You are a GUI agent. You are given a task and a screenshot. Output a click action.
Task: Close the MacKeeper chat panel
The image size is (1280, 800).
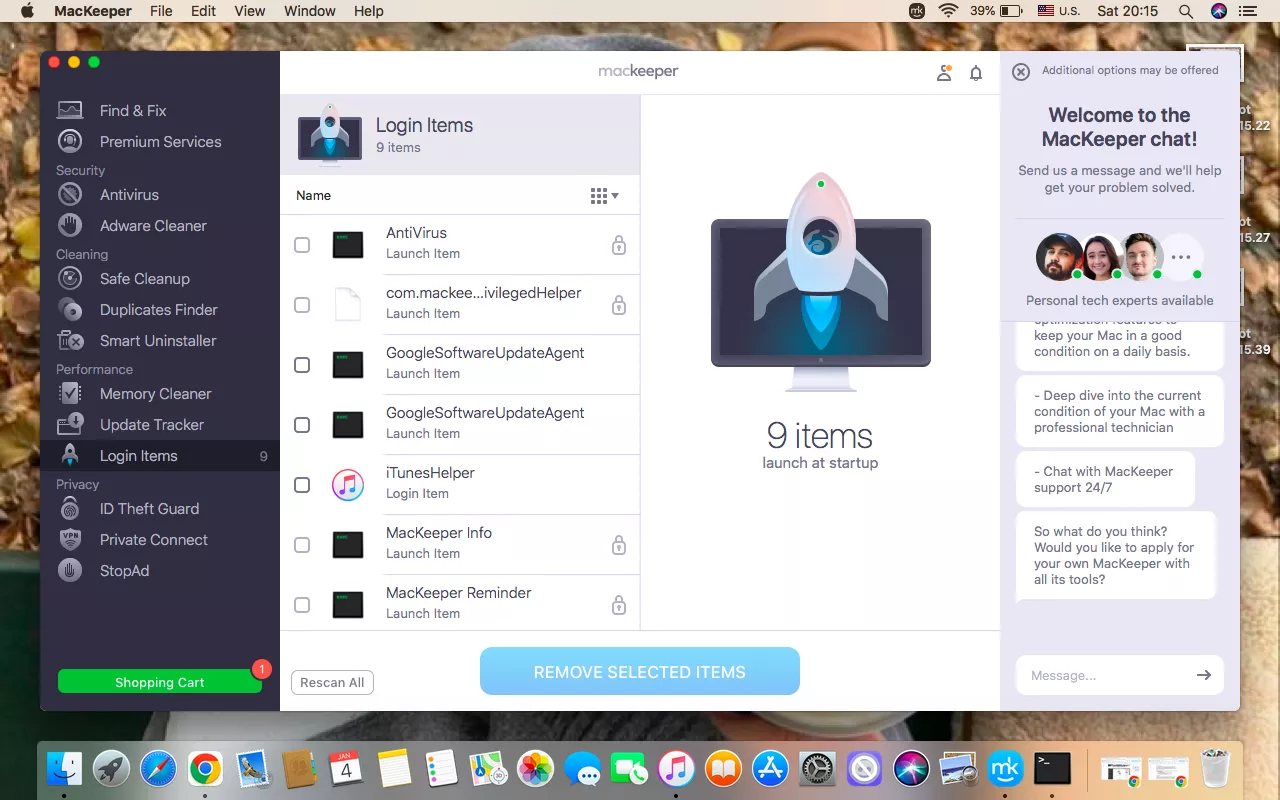coord(1020,71)
